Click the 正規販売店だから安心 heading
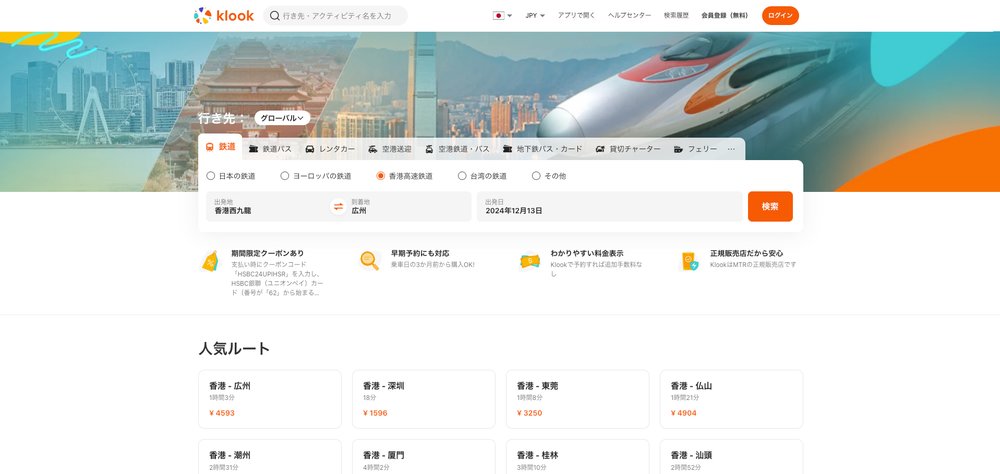The width and height of the screenshot is (1000, 474). click(x=747, y=253)
